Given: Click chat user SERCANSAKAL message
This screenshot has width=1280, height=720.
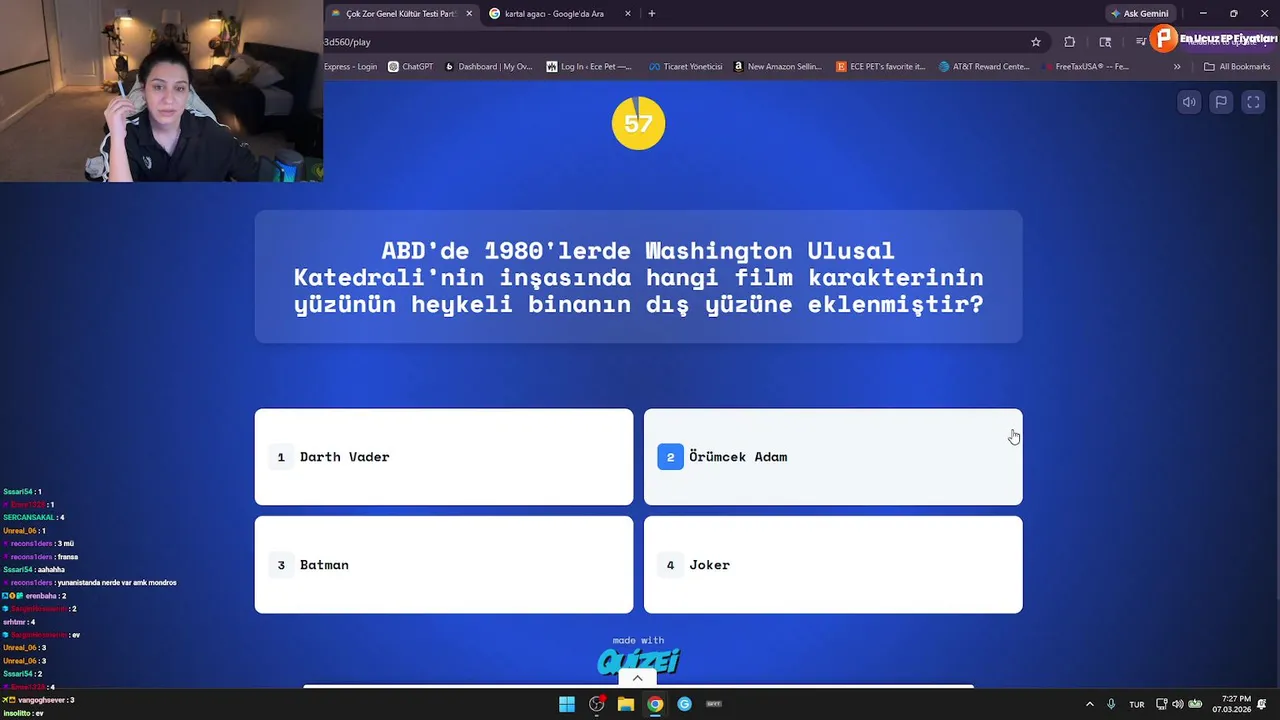Looking at the screenshot, I should pos(33,518).
